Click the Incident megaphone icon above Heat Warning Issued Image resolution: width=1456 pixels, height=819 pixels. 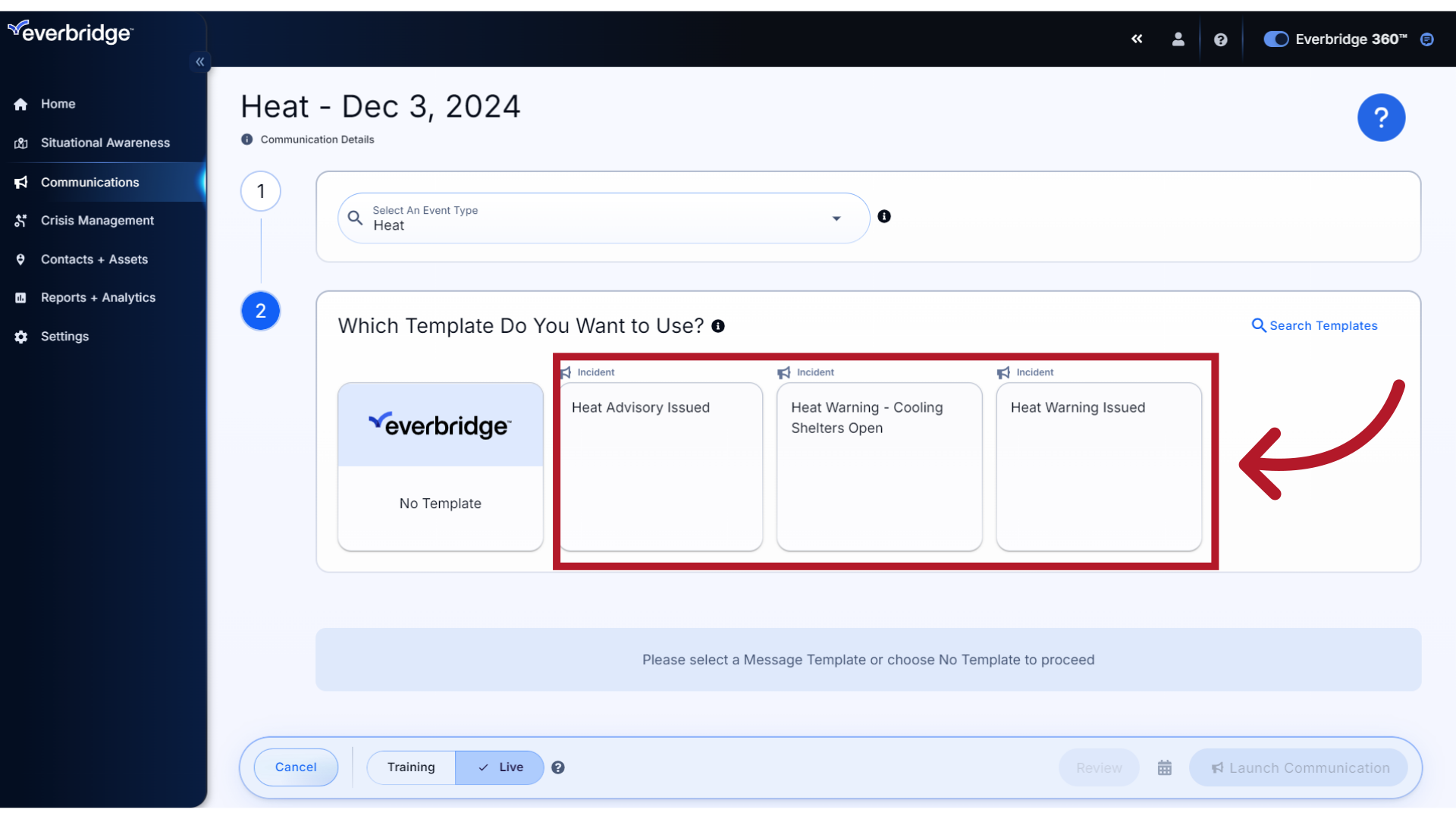point(1003,372)
